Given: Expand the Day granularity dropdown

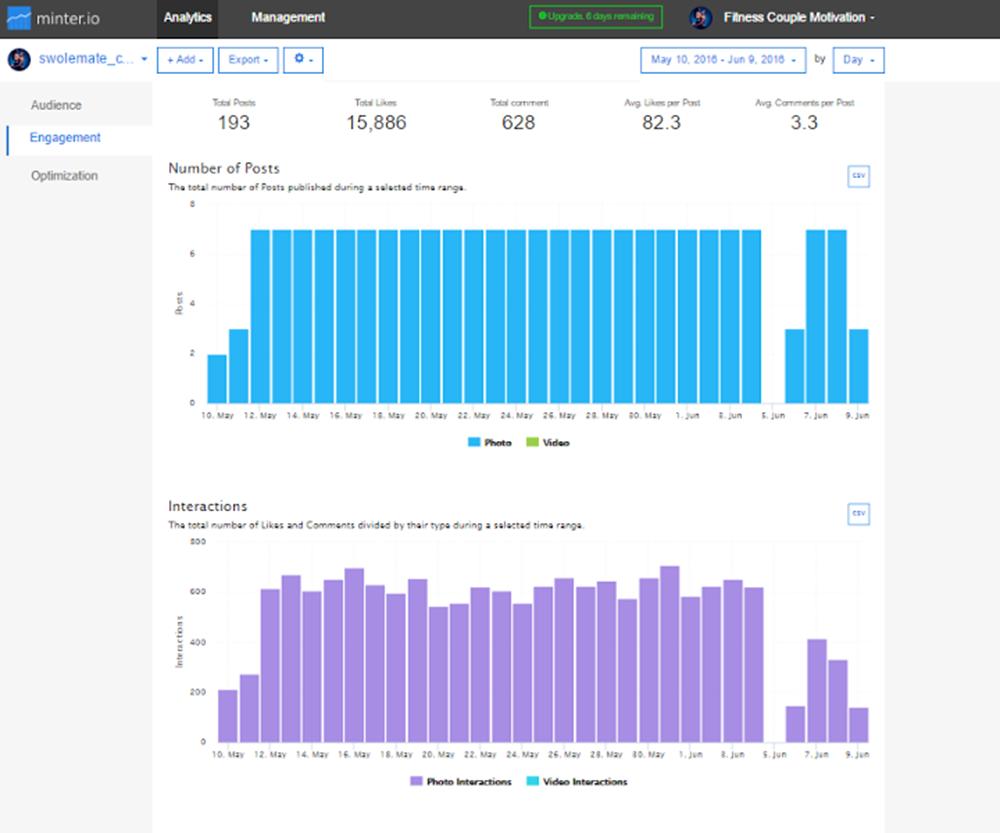Looking at the screenshot, I should [x=859, y=60].
